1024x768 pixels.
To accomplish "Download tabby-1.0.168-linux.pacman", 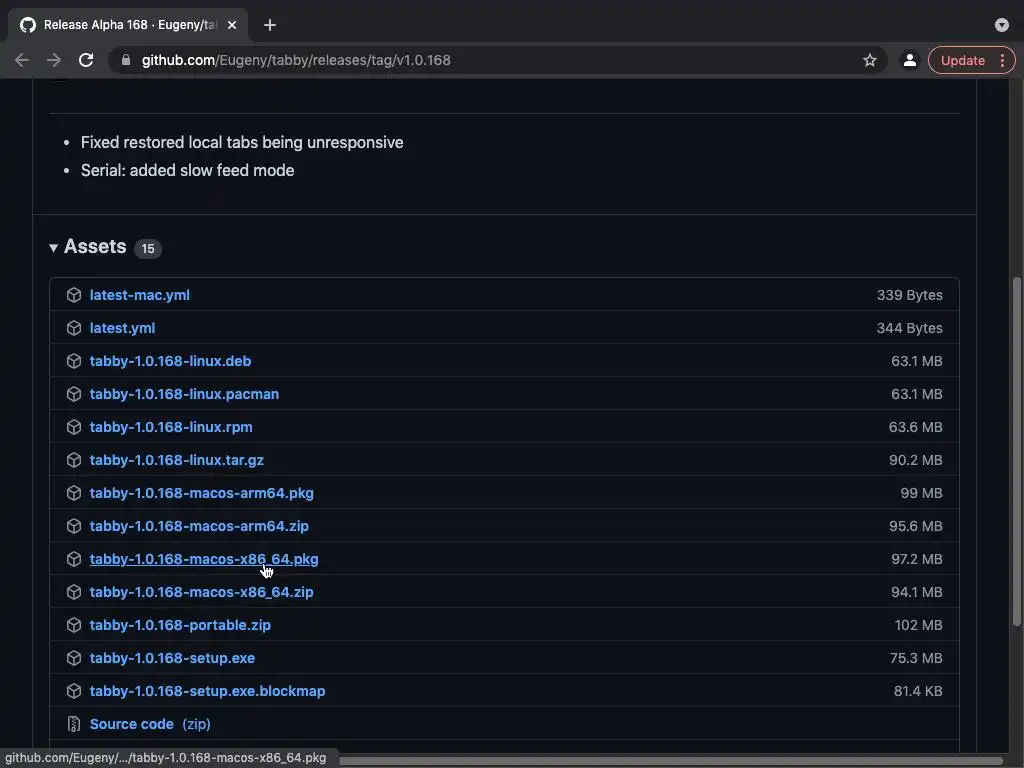I will (x=184, y=394).
